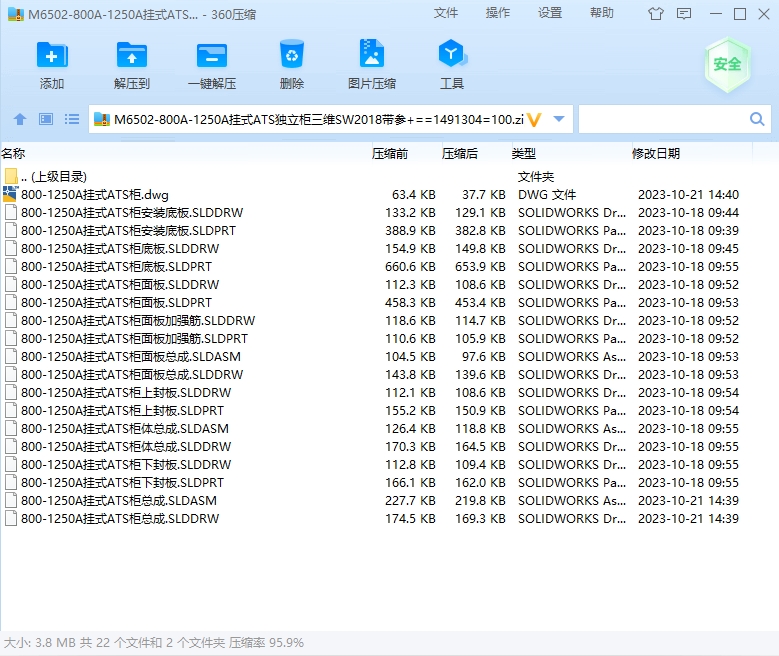This screenshot has height=656, width=779.
Task: Select 800-1250A挂式ATS柜上封板.SLDDRW
Action: click(126, 393)
